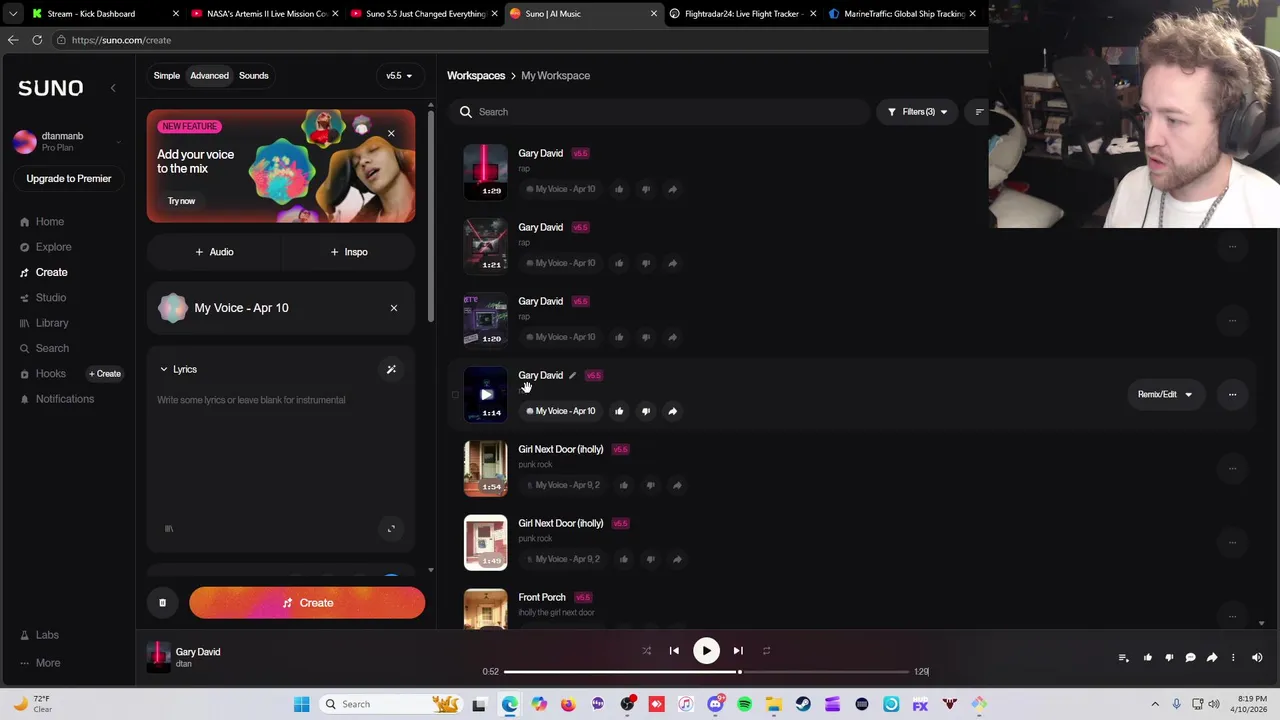Image resolution: width=1280 pixels, height=720 pixels.
Task: Toggle repeat in the player bar
Action: 766,651
